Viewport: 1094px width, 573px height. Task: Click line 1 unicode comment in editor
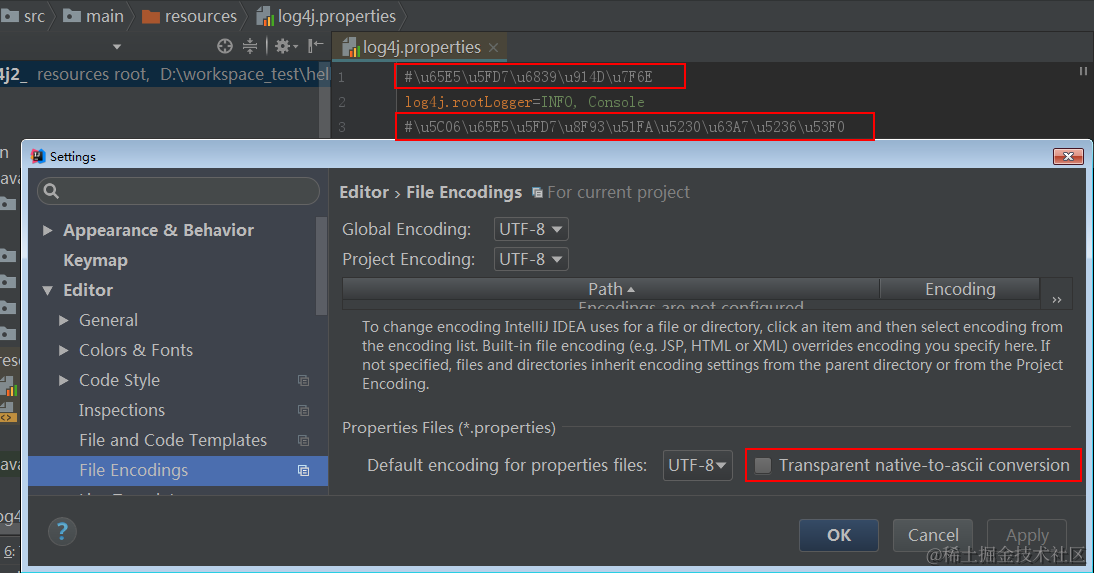pyautogui.click(x=528, y=77)
